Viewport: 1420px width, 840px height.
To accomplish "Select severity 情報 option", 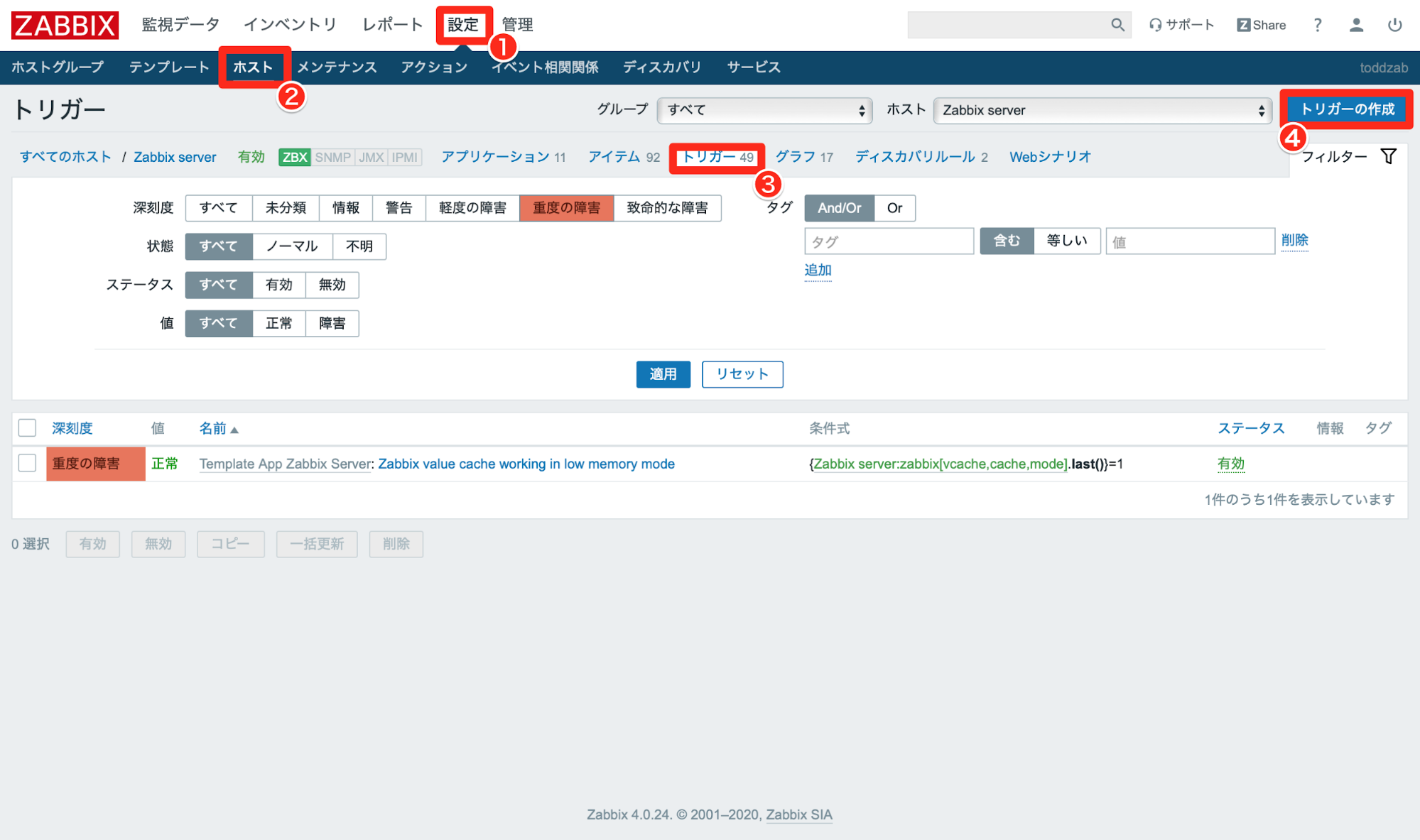I will point(346,208).
